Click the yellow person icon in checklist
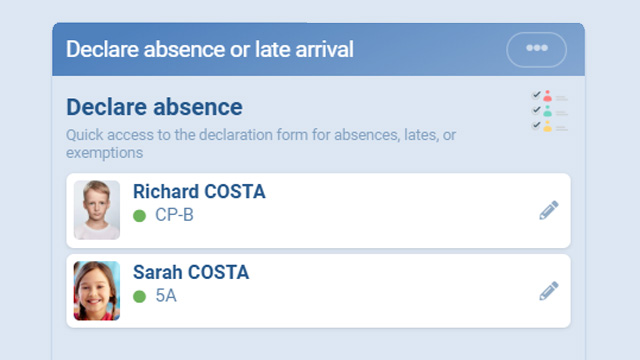This screenshot has width=640, height=360. [547, 126]
